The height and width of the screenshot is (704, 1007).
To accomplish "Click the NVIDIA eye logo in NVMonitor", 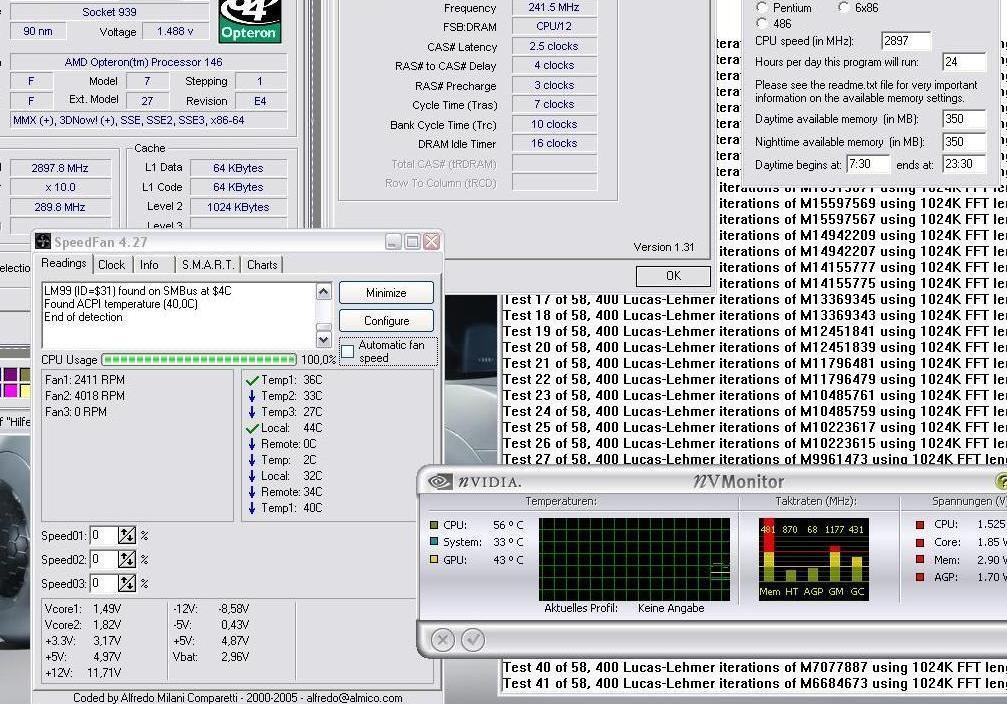I will tap(440, 481).
